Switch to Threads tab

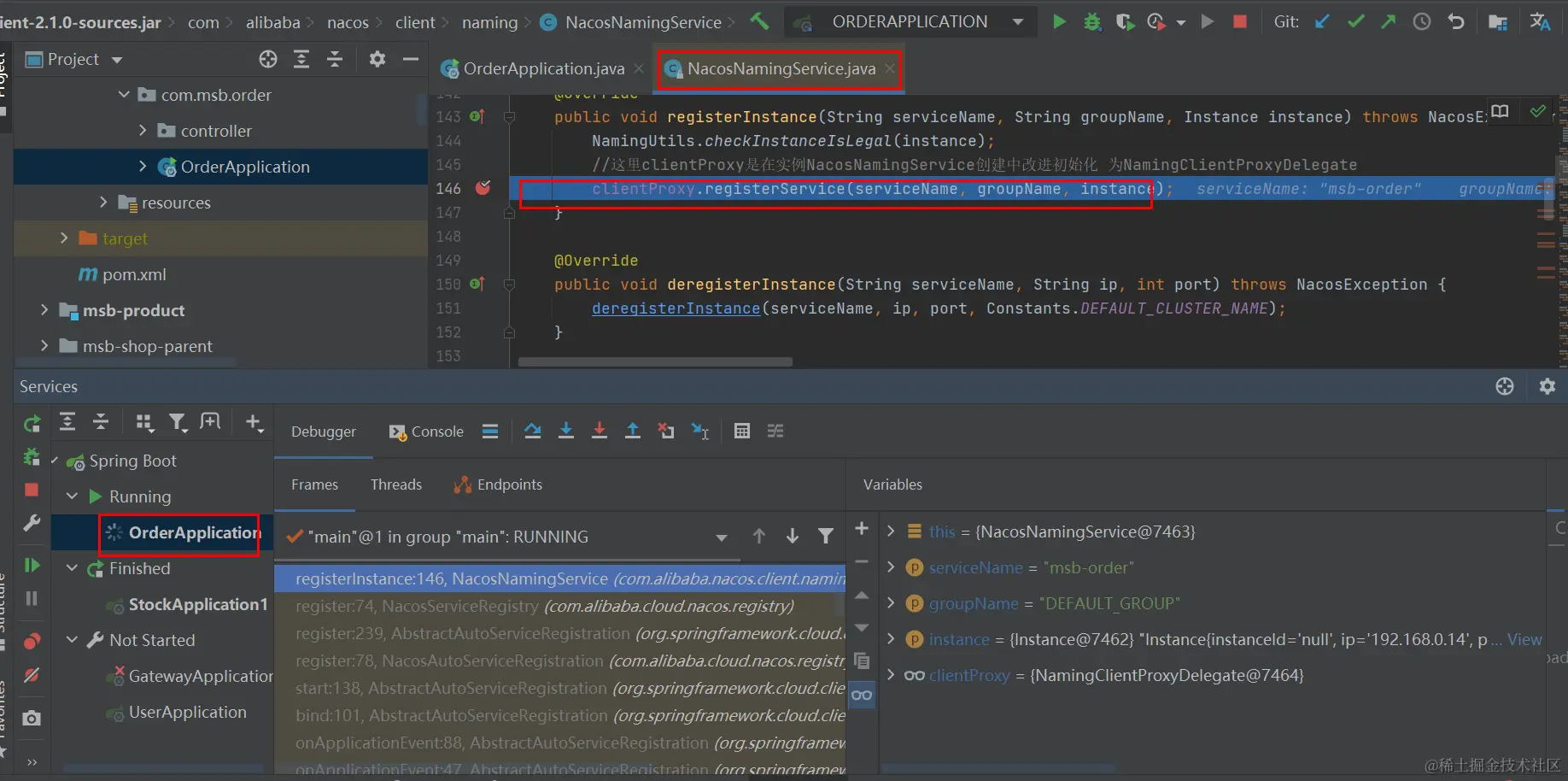pos(396,484)
